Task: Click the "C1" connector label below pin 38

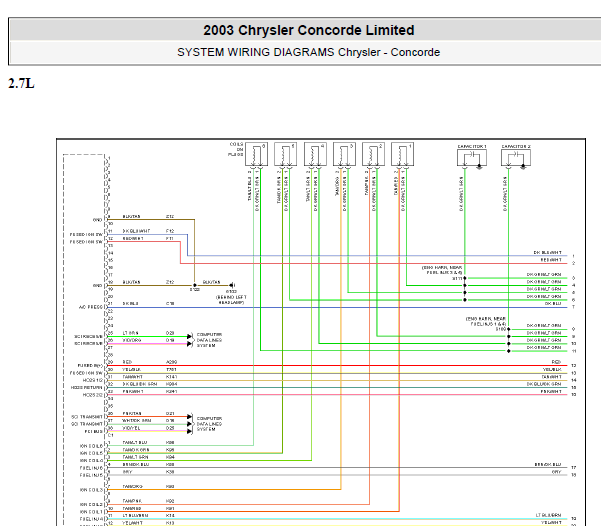Action: coord(111,435)
